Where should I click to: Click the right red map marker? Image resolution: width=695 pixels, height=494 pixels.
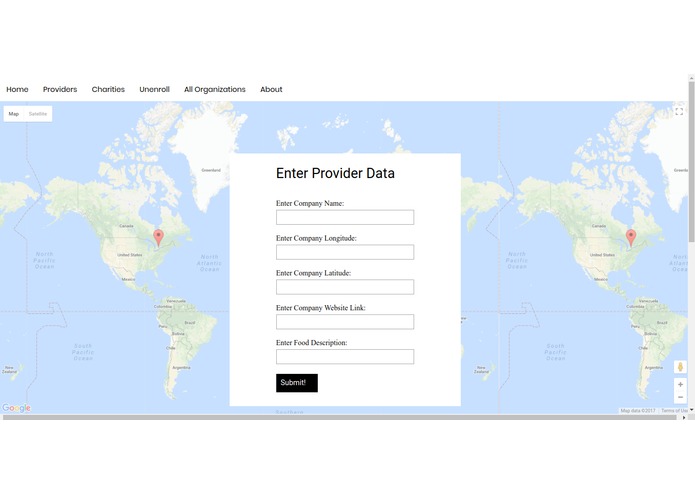pos(631,237)
